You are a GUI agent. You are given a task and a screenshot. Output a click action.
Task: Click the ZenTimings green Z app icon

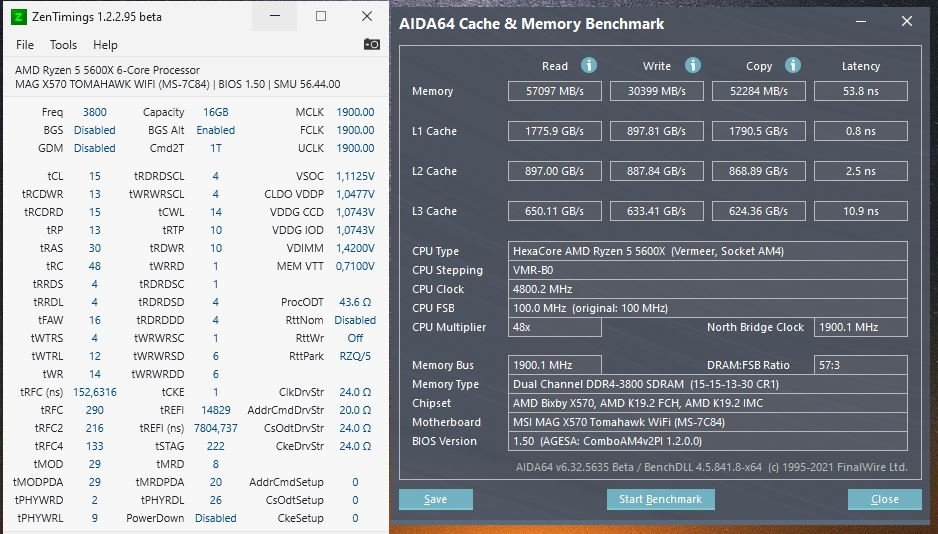coord(19,17)
